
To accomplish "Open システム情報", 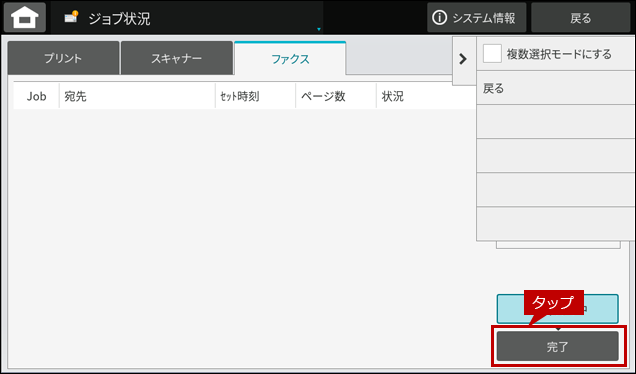I will 477,18.
